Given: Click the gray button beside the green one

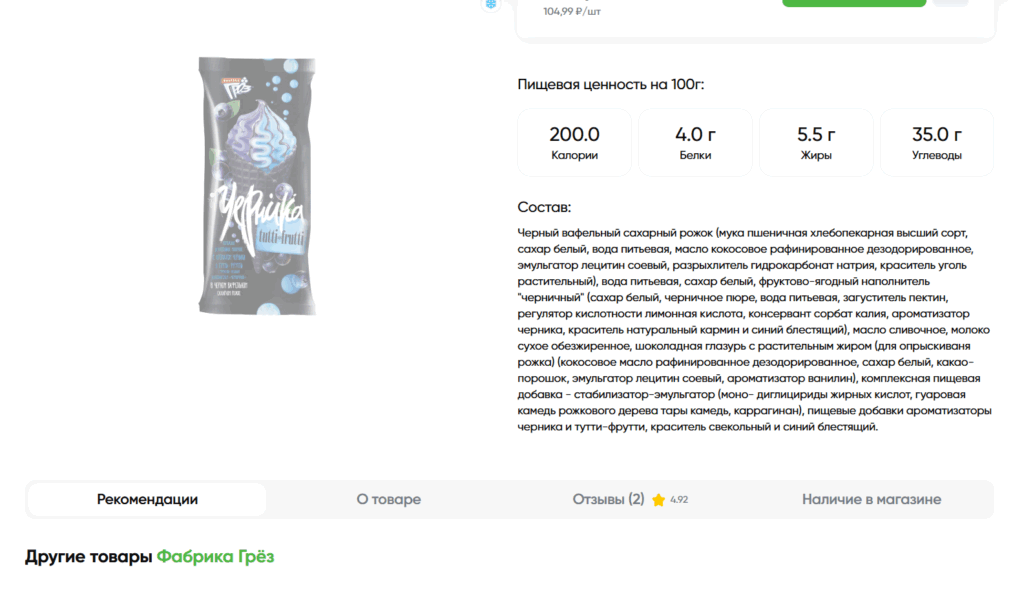Looking at the screenshot, I should (x=950, y=3).
